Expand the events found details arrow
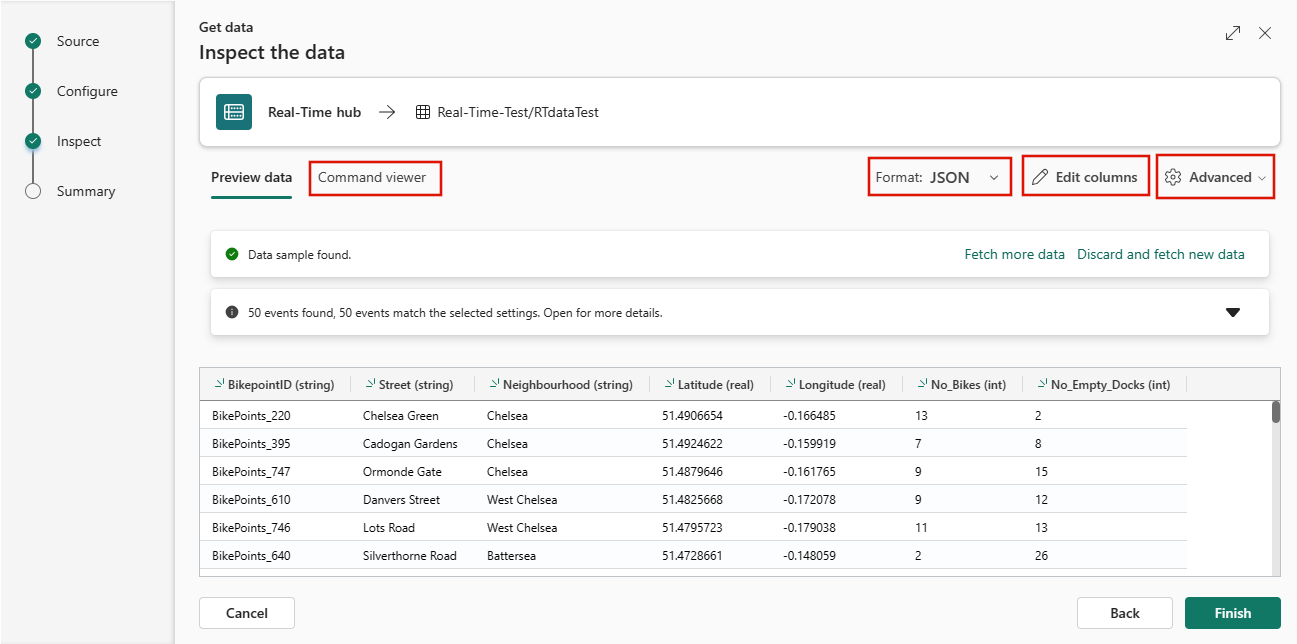Screen dimensions: 1297x644 pos(1232,312)
